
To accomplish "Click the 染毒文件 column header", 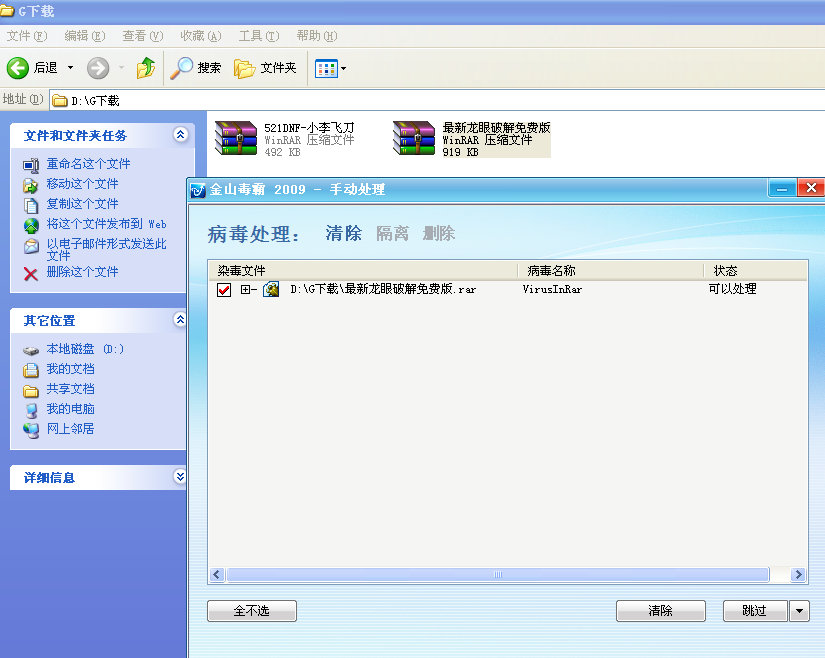I will pyautogui.click(x=363, y=271).
